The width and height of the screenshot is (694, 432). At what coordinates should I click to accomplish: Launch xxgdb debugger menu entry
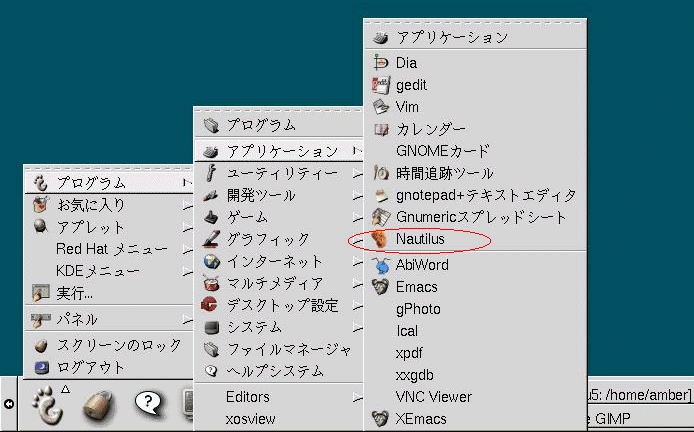tap(475, 375)
